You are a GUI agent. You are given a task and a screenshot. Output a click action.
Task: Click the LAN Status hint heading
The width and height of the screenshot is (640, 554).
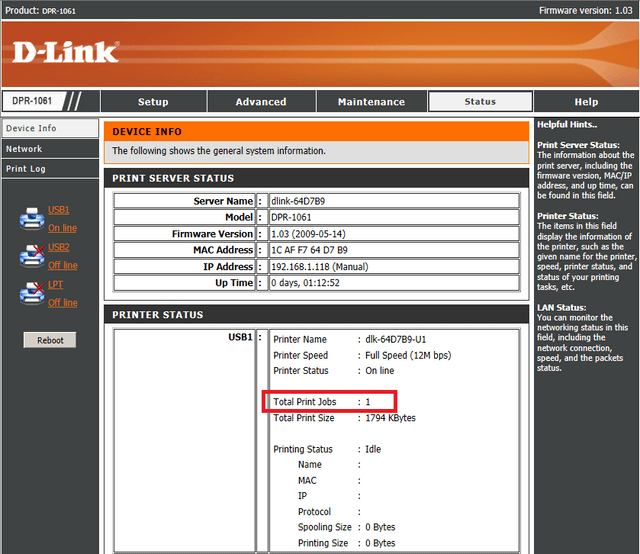click(x=562, y=307)
